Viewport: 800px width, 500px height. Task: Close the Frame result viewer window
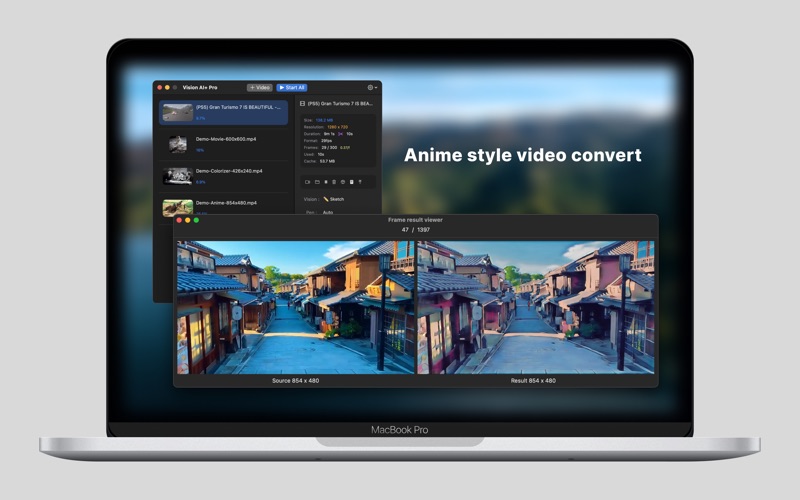(179, 220)
